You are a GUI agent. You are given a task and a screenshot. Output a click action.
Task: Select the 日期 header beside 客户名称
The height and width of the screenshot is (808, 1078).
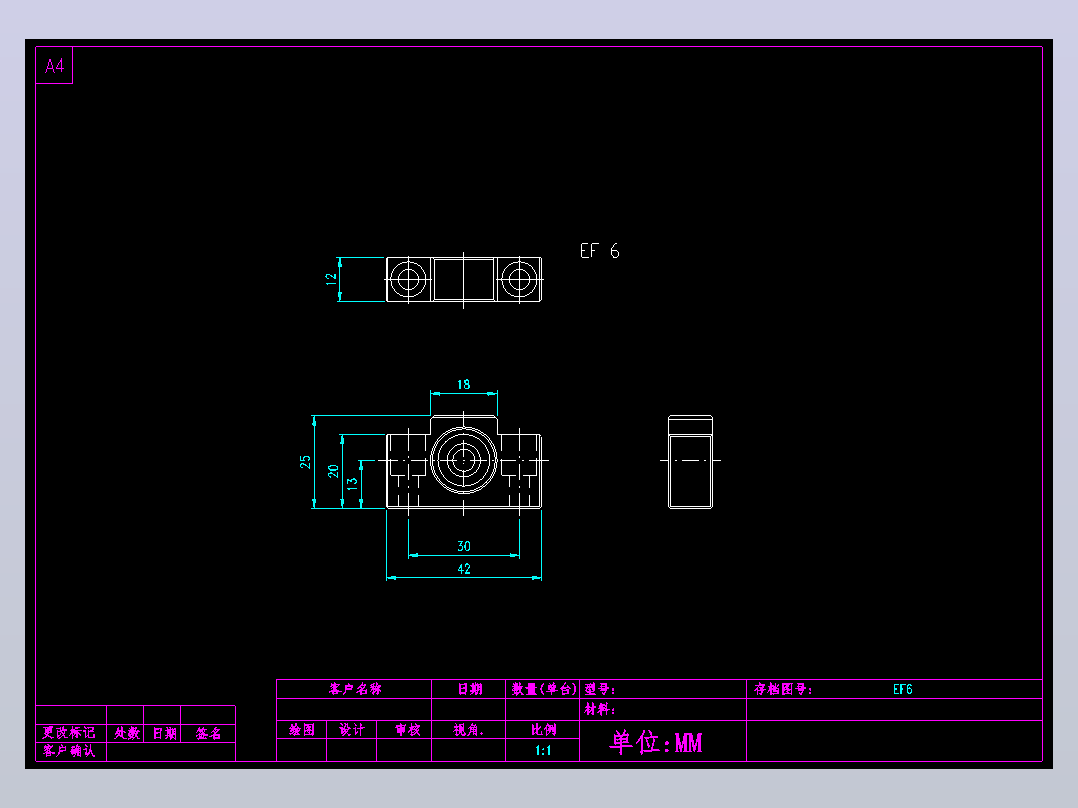tap(470, 689)
